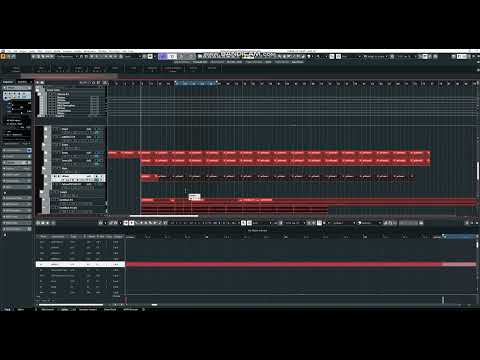This screenshot has height=360, width=480.
Task: Open the lower zone setup gear icon
Action: coord(143,309)
